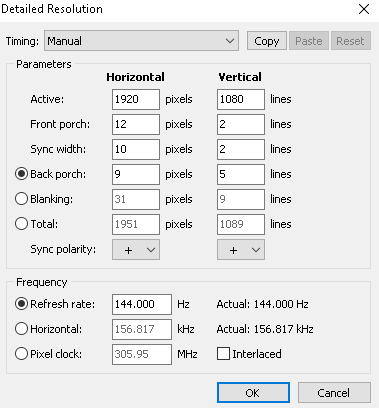Image resolution: width=379 pixels, height=408 pixels.
Task: Enable the Interlaced checkbox
Action: coord(223,354)
